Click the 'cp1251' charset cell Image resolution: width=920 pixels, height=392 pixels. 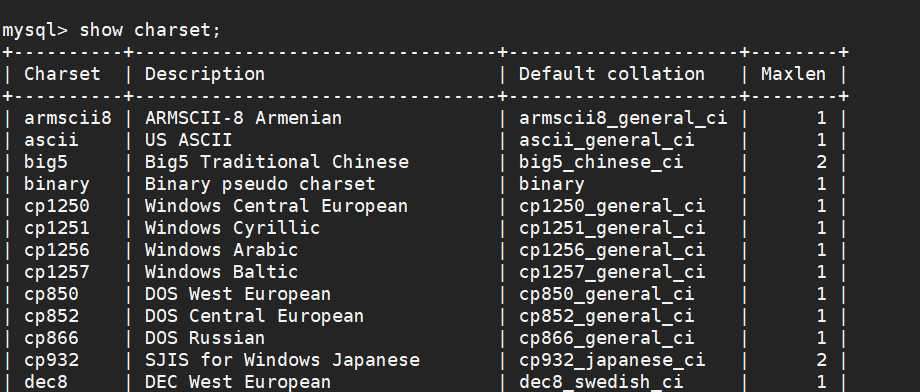(x=57, y=228)
